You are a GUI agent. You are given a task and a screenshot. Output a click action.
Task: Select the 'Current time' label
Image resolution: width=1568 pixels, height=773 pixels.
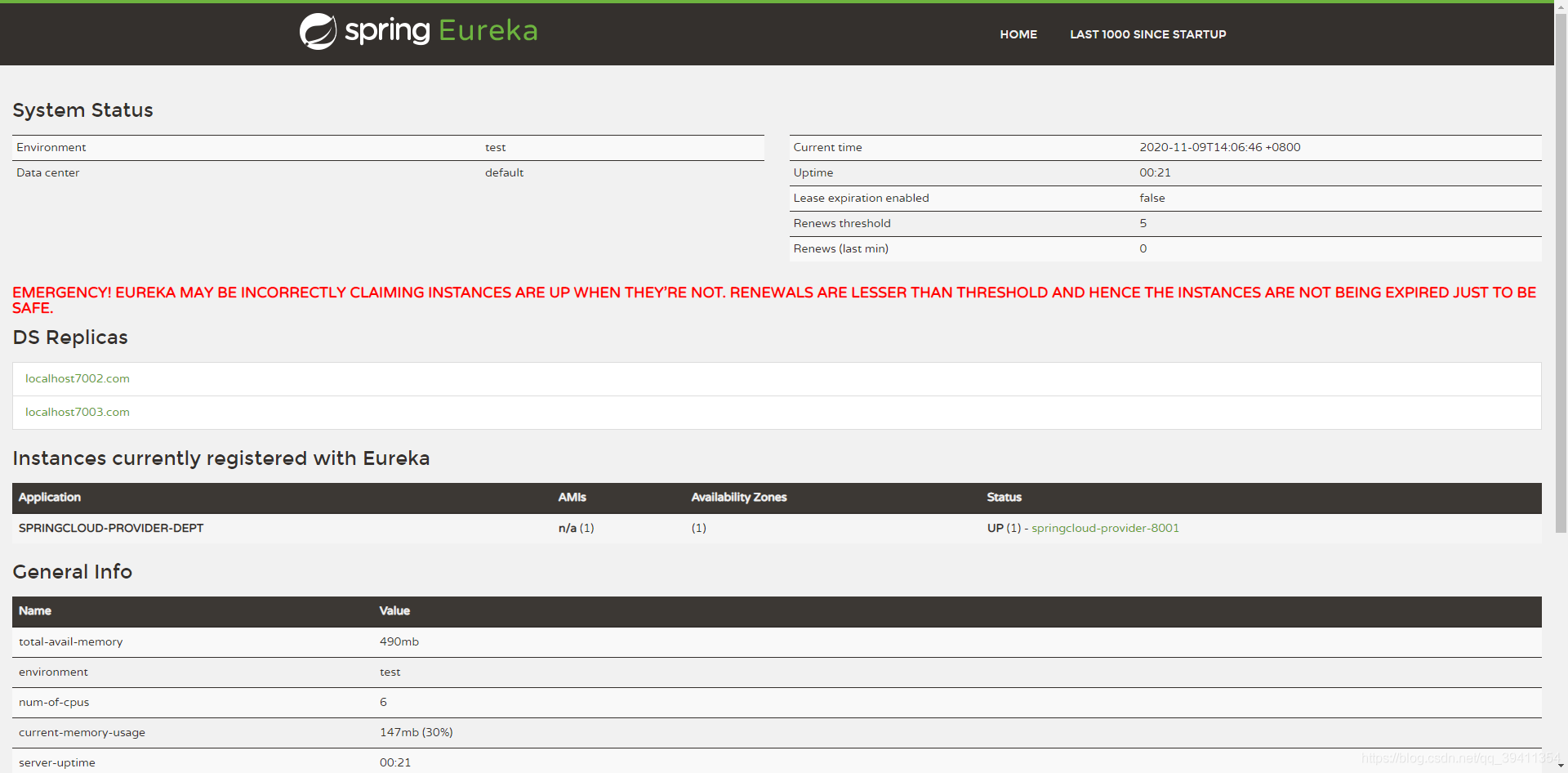(x=827, y=148)
